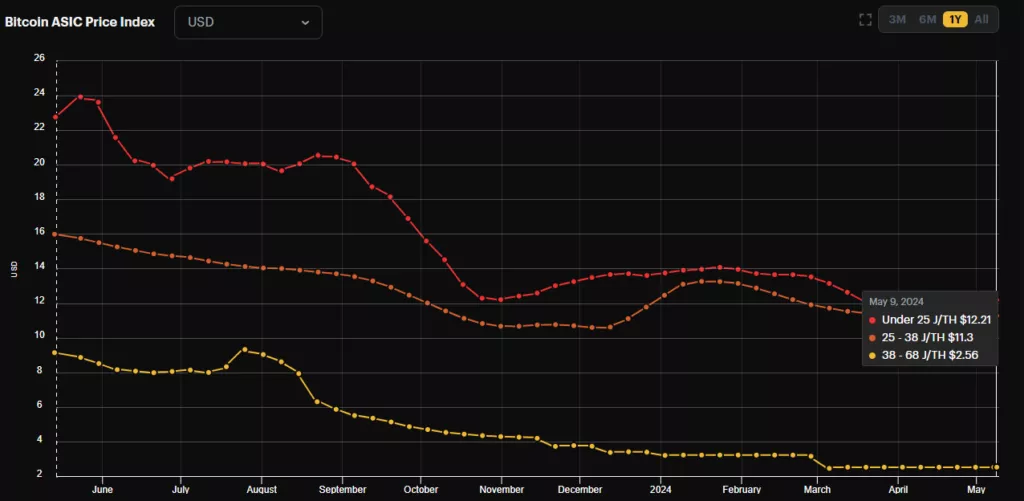Click the May 9, 2024 tooltip date

[895, 302]
